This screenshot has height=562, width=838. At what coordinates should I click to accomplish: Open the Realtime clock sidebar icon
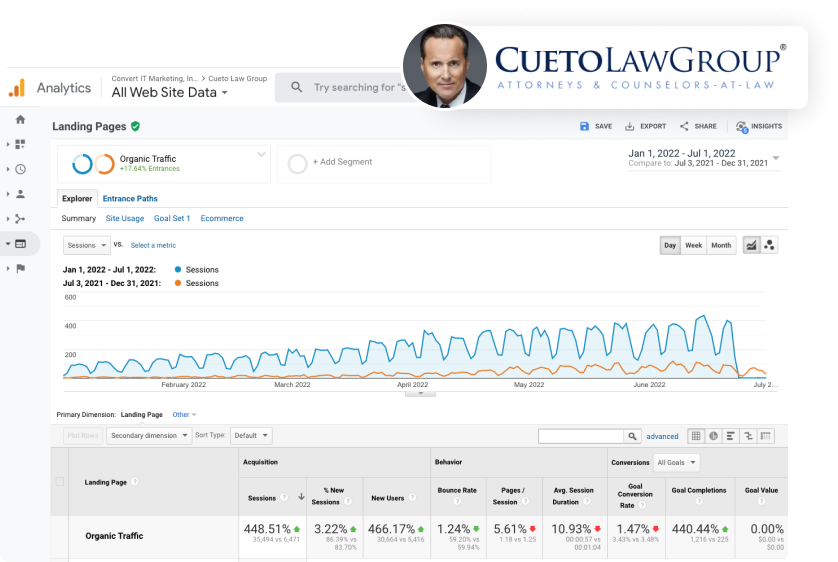coord(20,169)
